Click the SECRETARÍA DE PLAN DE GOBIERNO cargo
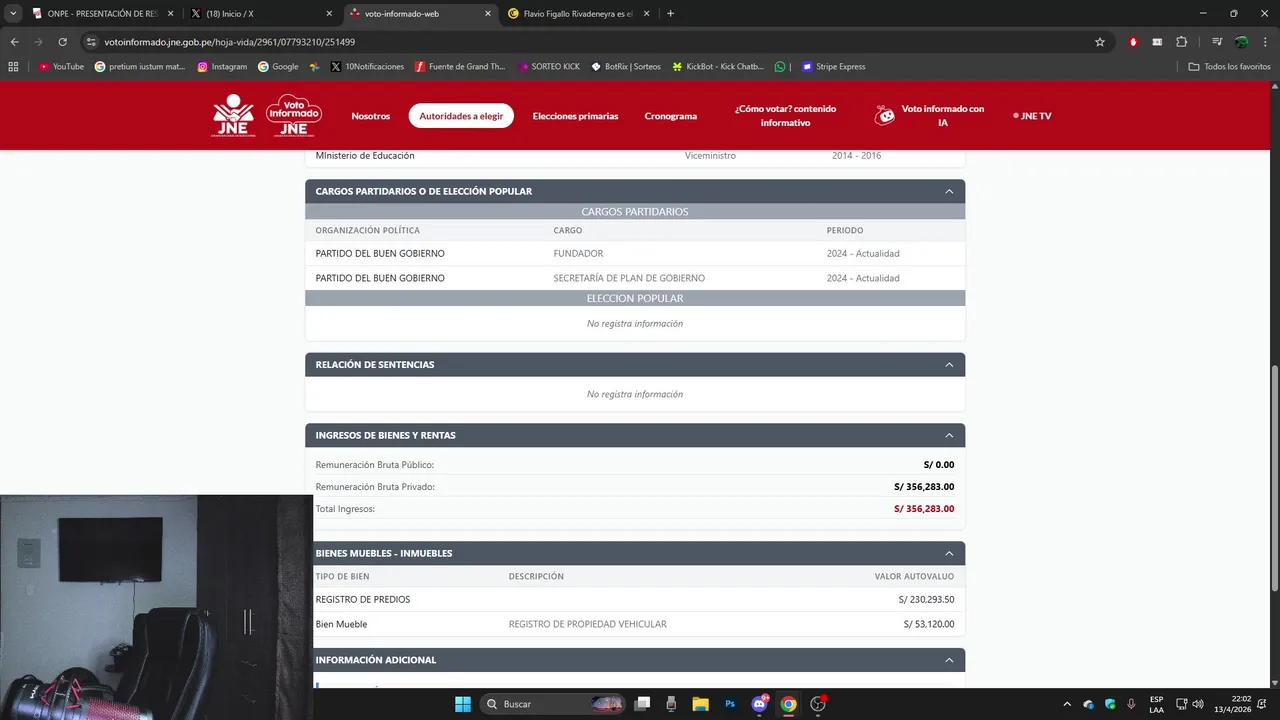 (629, 278)
